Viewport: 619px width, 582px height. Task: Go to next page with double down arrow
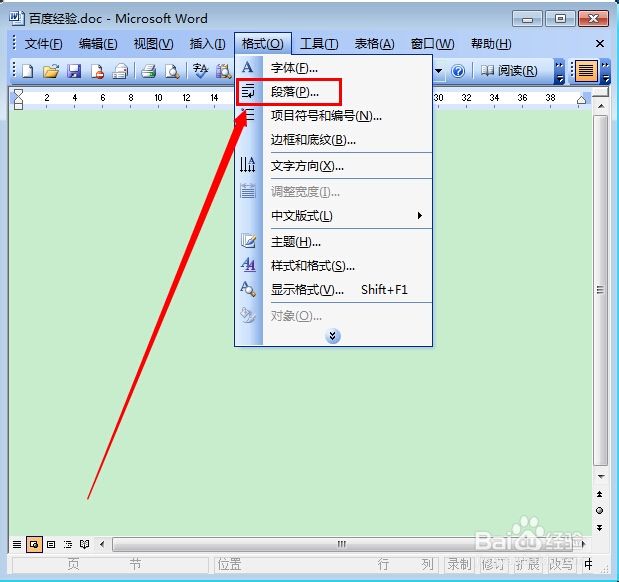pos(600,528)
